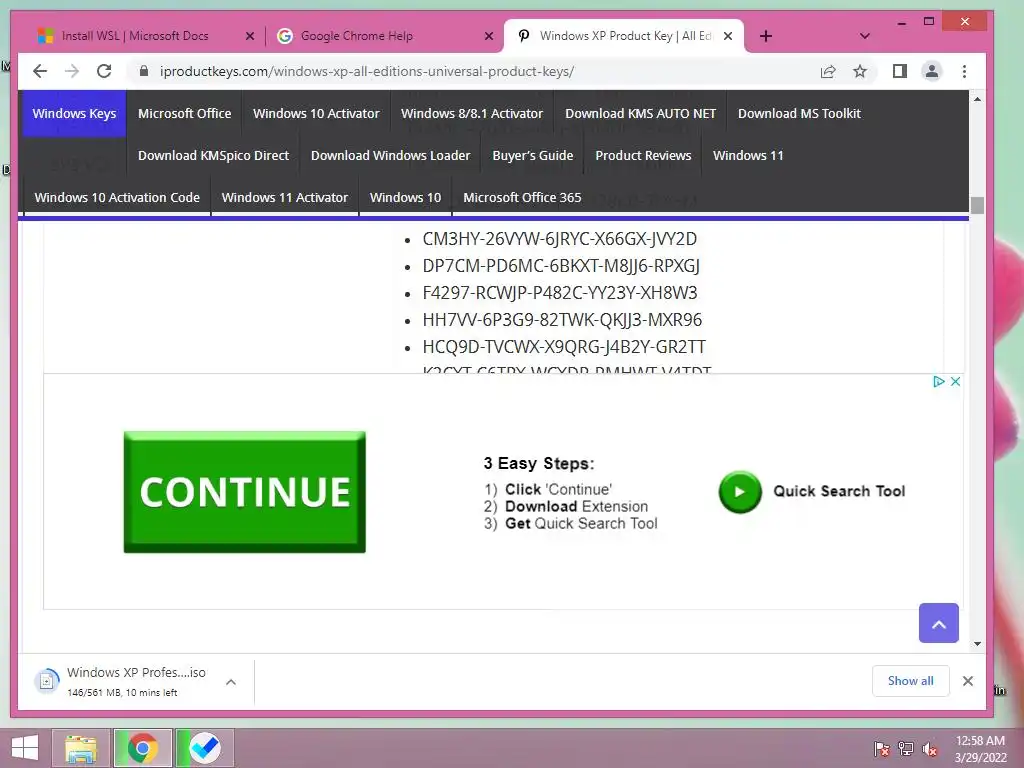Open Windows 10 nav item

(406, 197)
